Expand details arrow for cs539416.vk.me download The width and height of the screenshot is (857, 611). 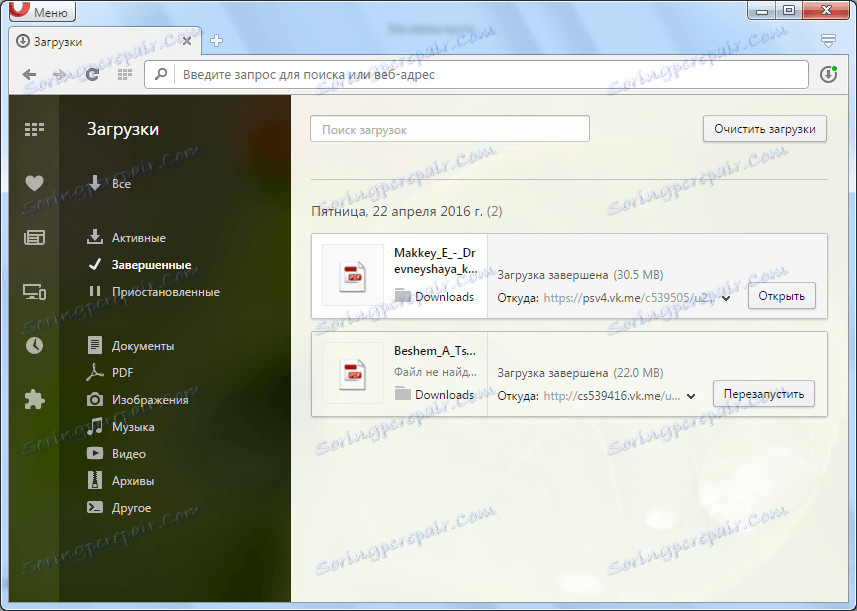pos(691,396)
